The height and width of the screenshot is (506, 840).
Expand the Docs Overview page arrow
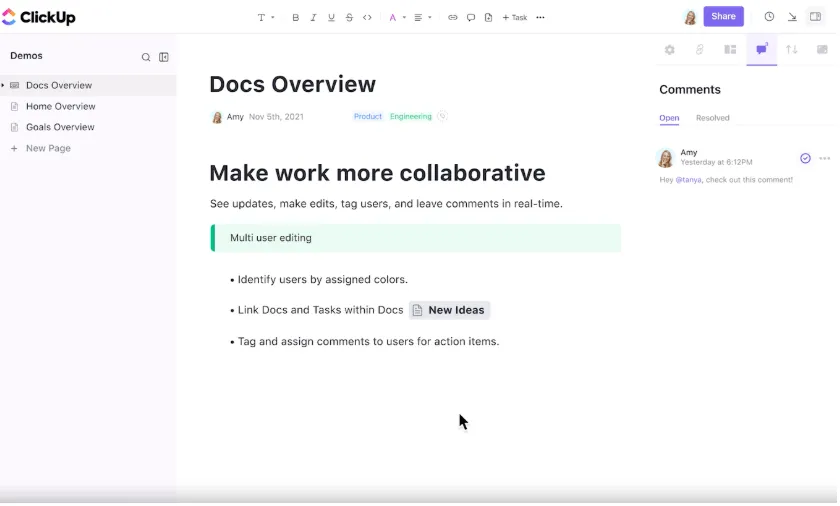(x=3, y=85)
